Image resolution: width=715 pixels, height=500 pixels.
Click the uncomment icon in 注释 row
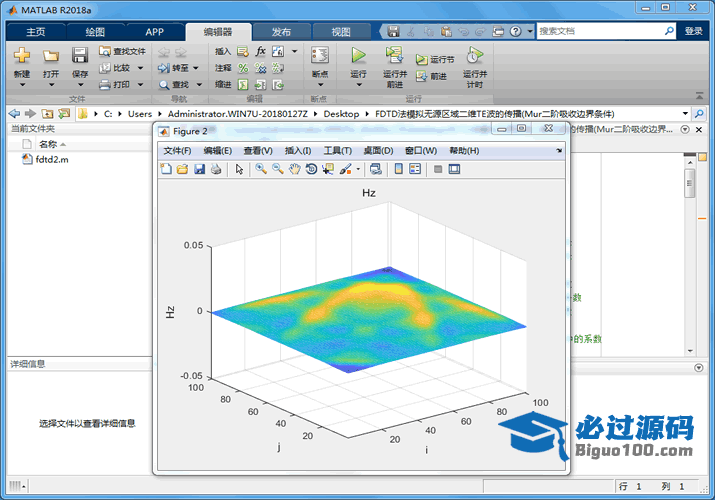pyautogui.click(x=260, y=68)
